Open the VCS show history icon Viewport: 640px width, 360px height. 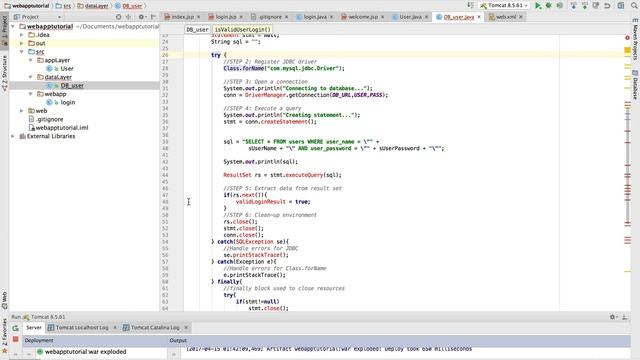coord(596,6)
